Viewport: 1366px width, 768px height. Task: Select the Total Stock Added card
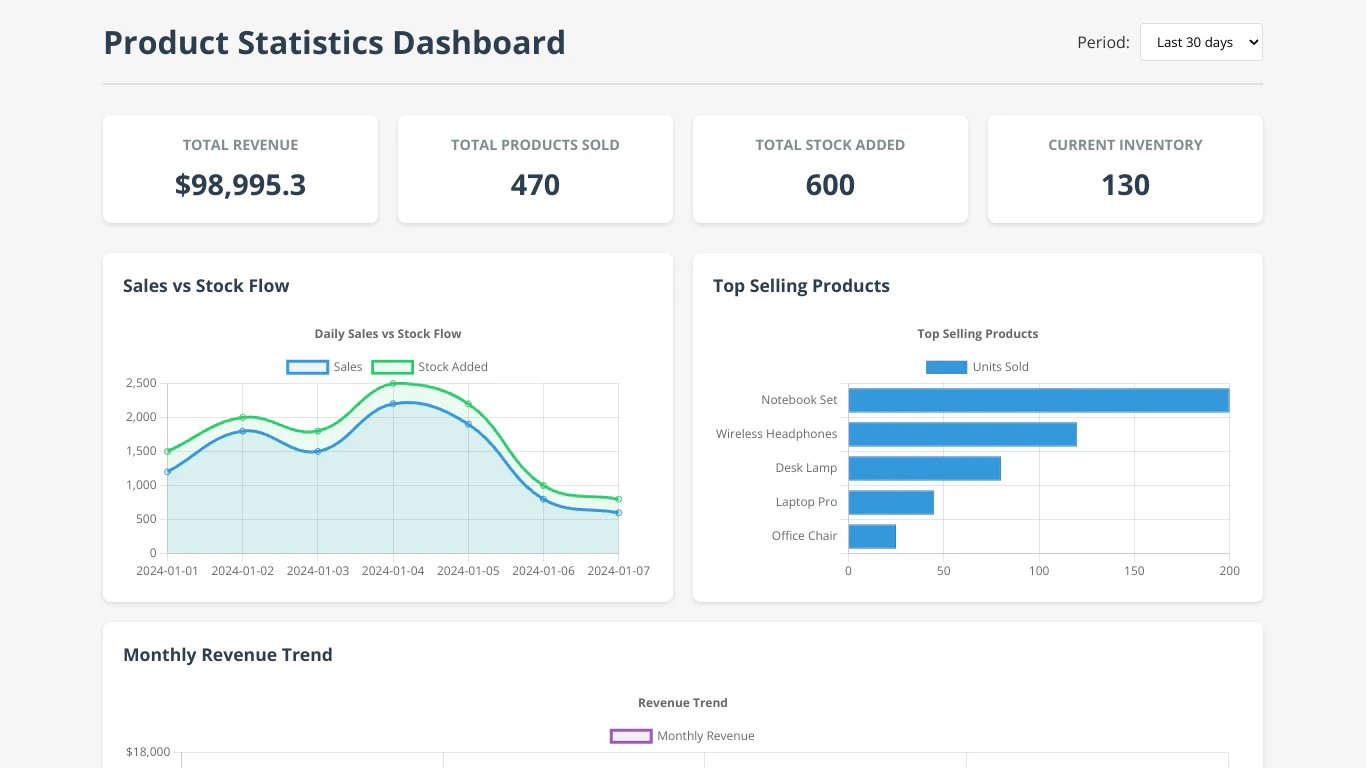(830, 169)
